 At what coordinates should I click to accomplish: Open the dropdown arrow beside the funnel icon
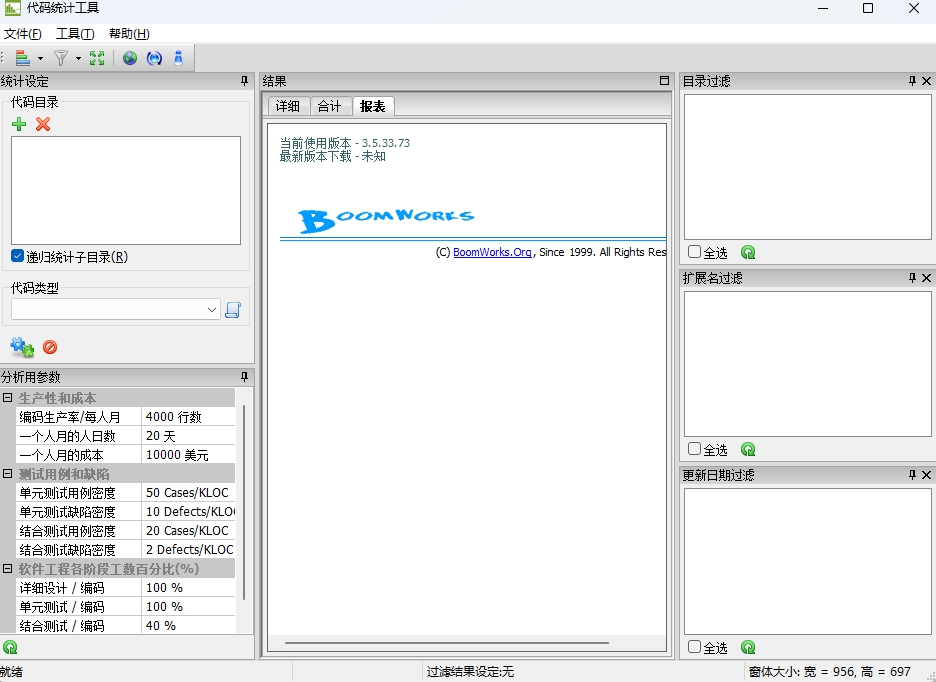(x=78, y=58)
